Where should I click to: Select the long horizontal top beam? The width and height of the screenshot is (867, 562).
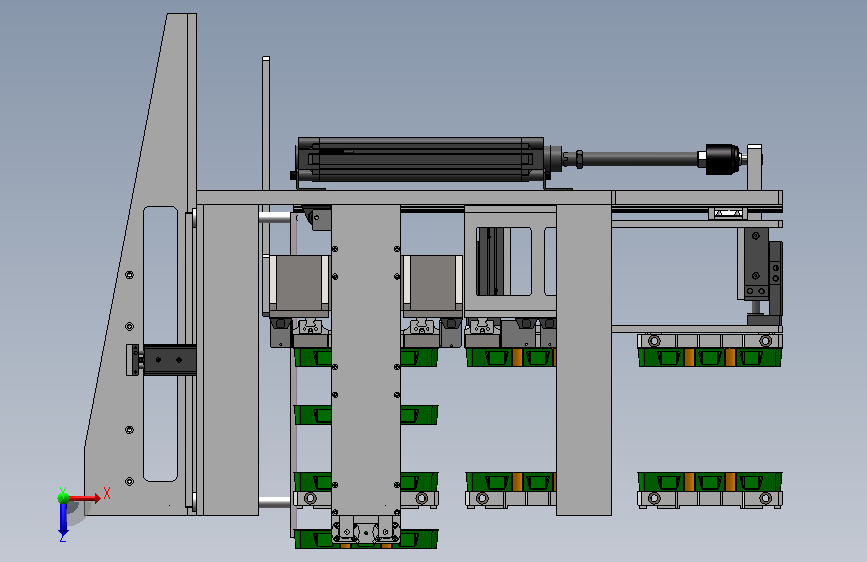tap(489, 198)
